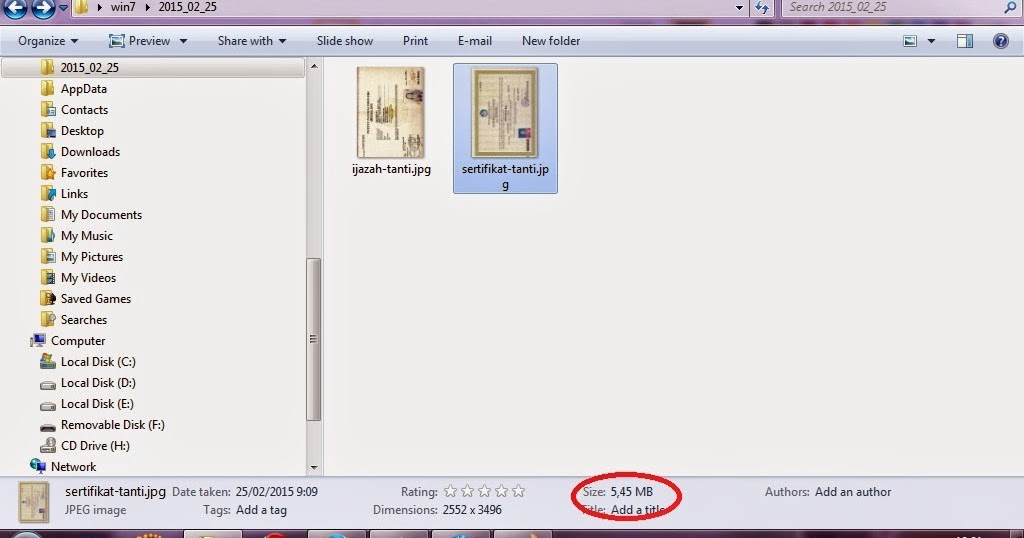Click the Local Disk (E:) drive icon
The height and width of the screenshot is (538, 1024).
coord(48,404)
